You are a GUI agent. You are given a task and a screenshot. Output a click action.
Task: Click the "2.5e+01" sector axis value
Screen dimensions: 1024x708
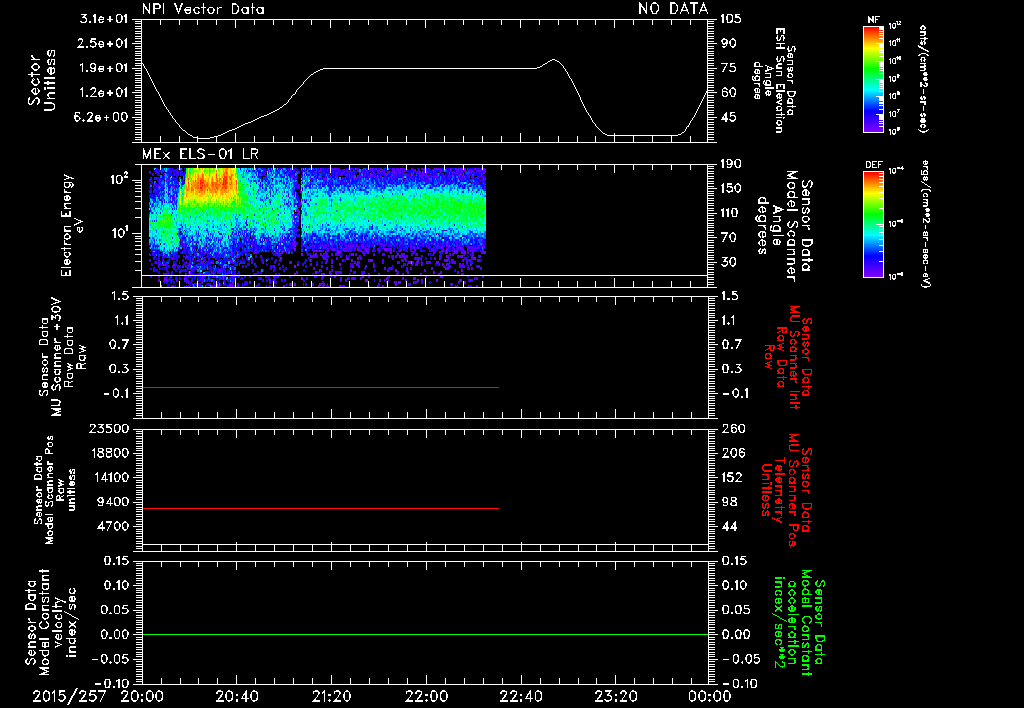(x=104, y=43)
